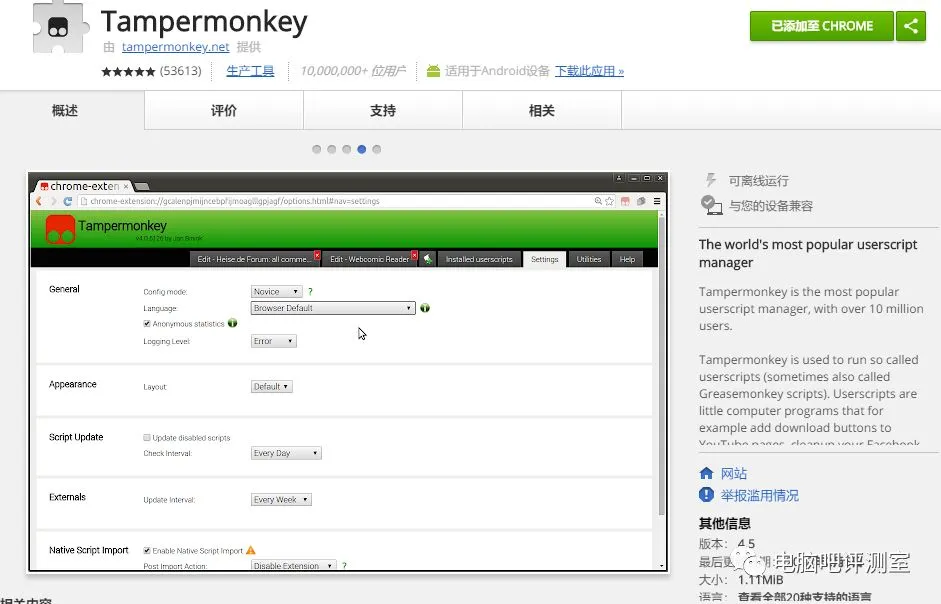Click the bookmark star in address bar
The image size is (941, 604).
[x=610, y=201]
